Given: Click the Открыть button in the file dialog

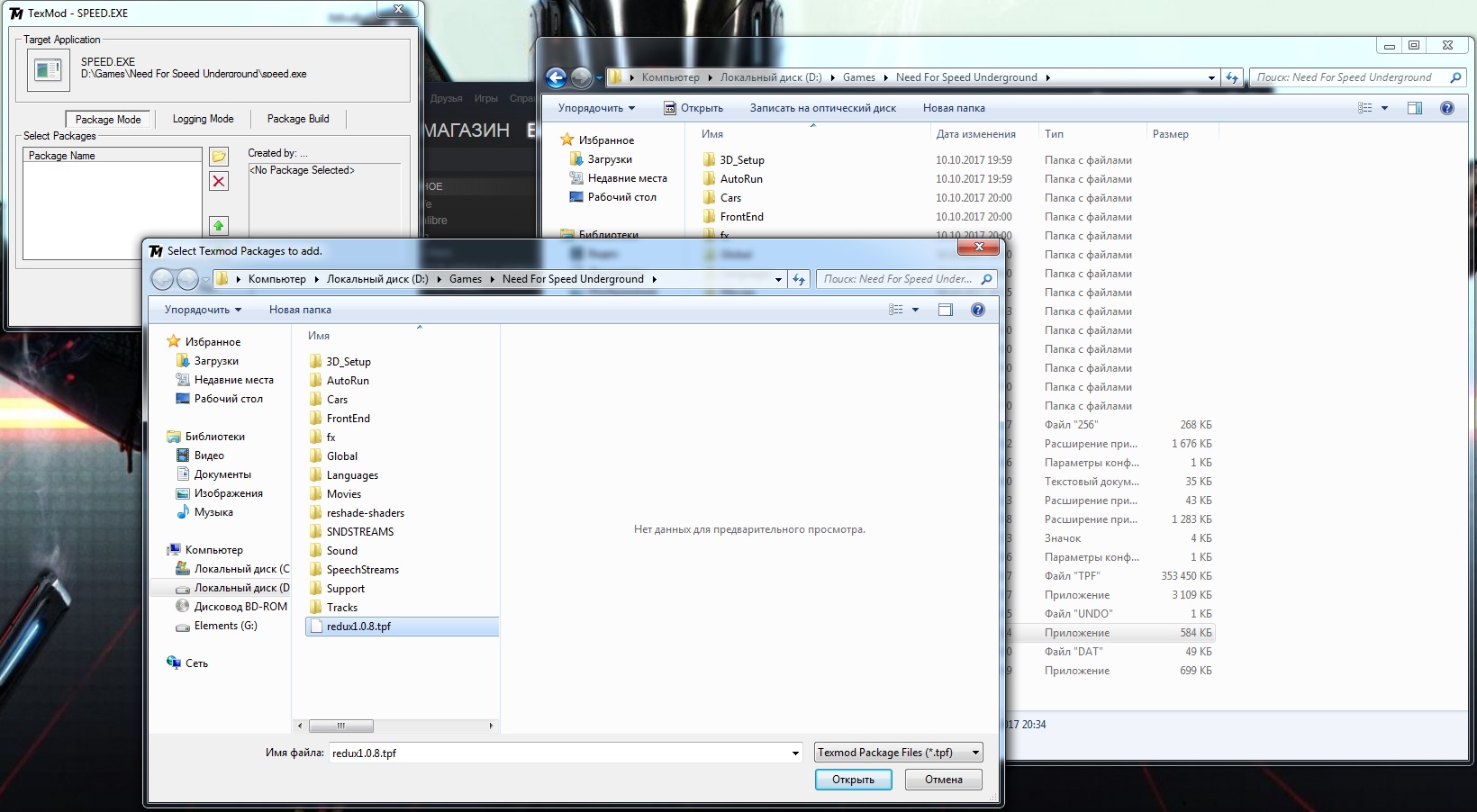Looking at the screenshot, I should click(x=853, y=780).
